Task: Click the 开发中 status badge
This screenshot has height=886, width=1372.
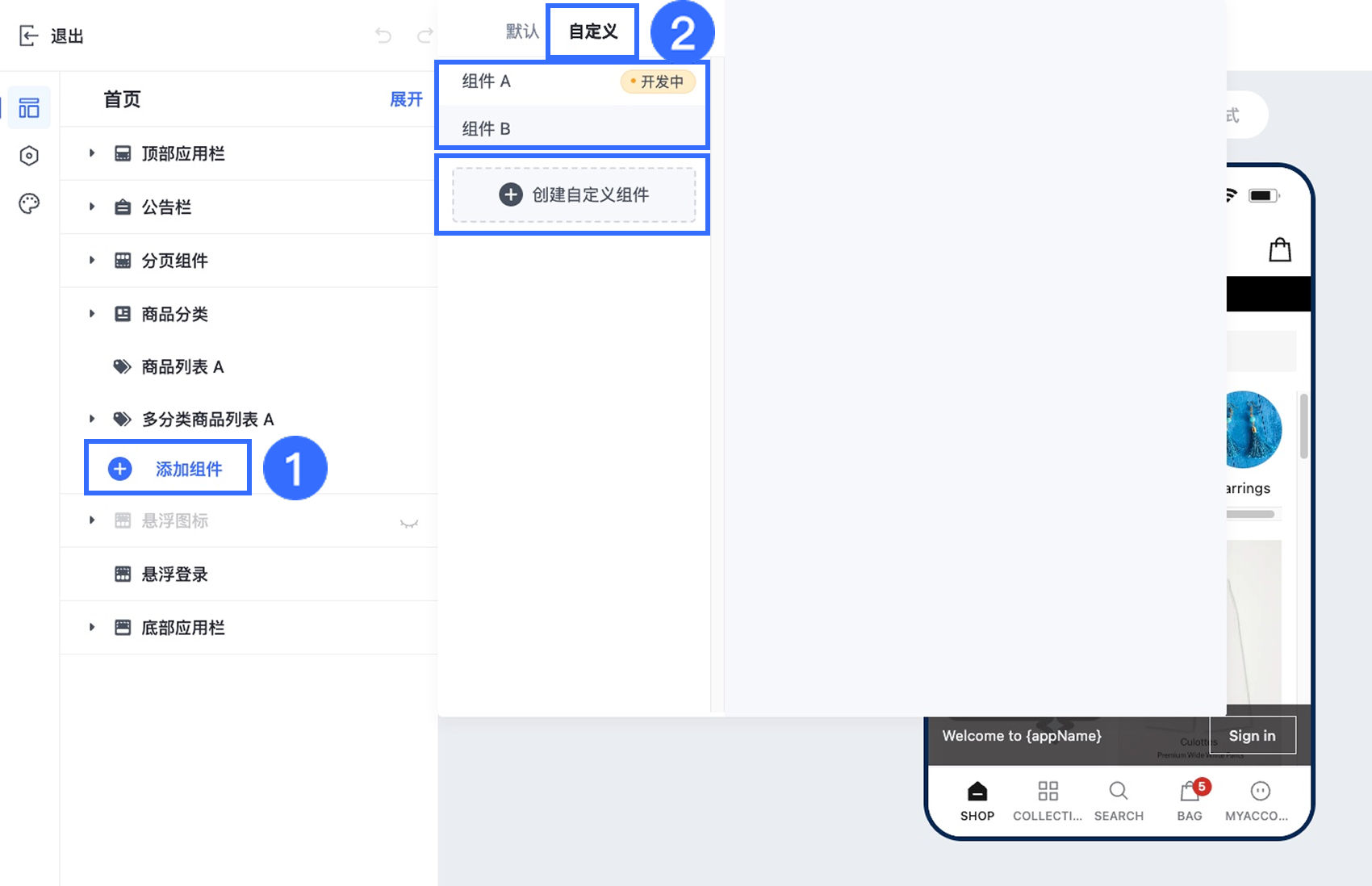Action: pos(658,81)
